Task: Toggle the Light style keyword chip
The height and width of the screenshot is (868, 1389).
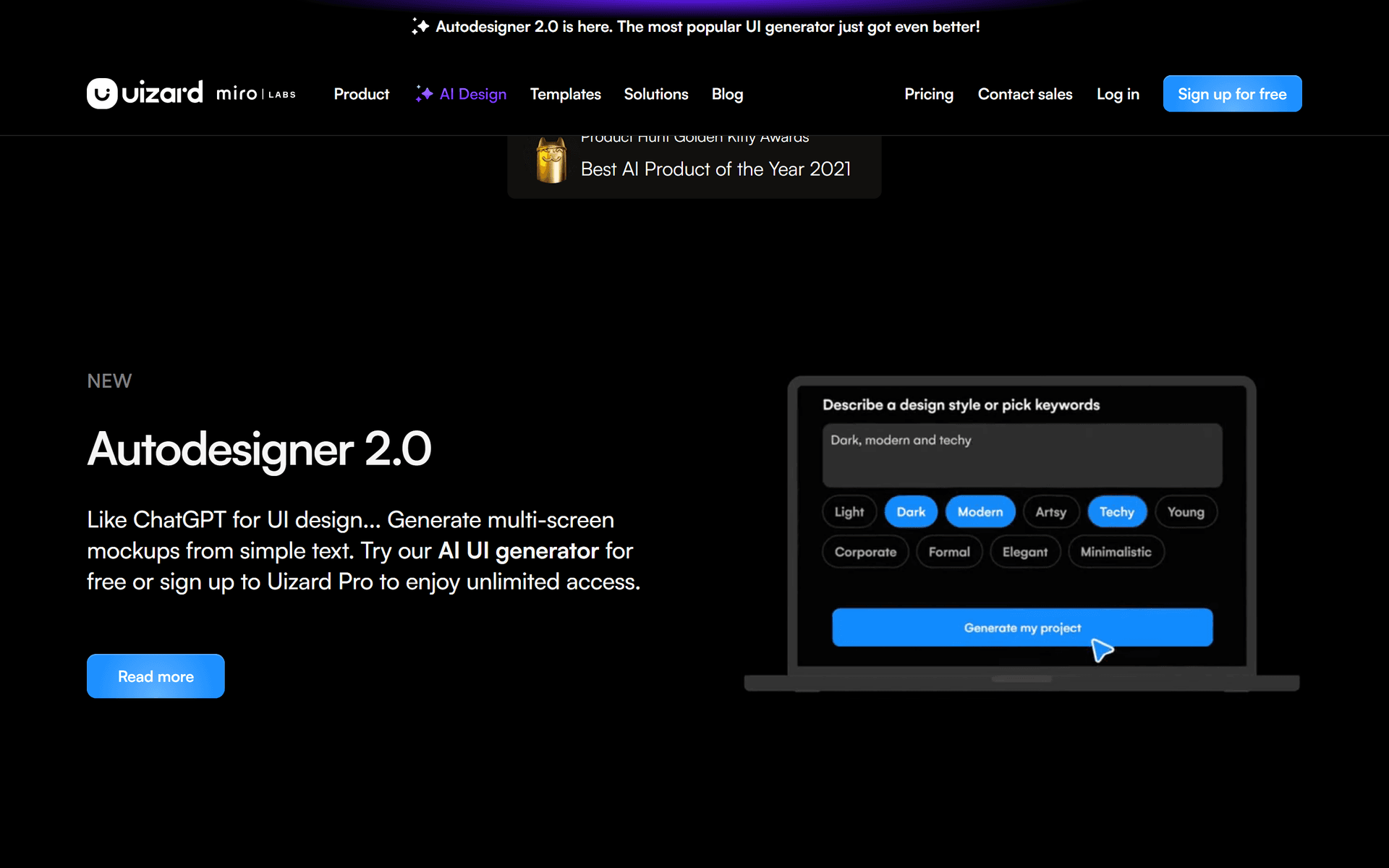Action: pyautogui.click(x=849, y=512)
